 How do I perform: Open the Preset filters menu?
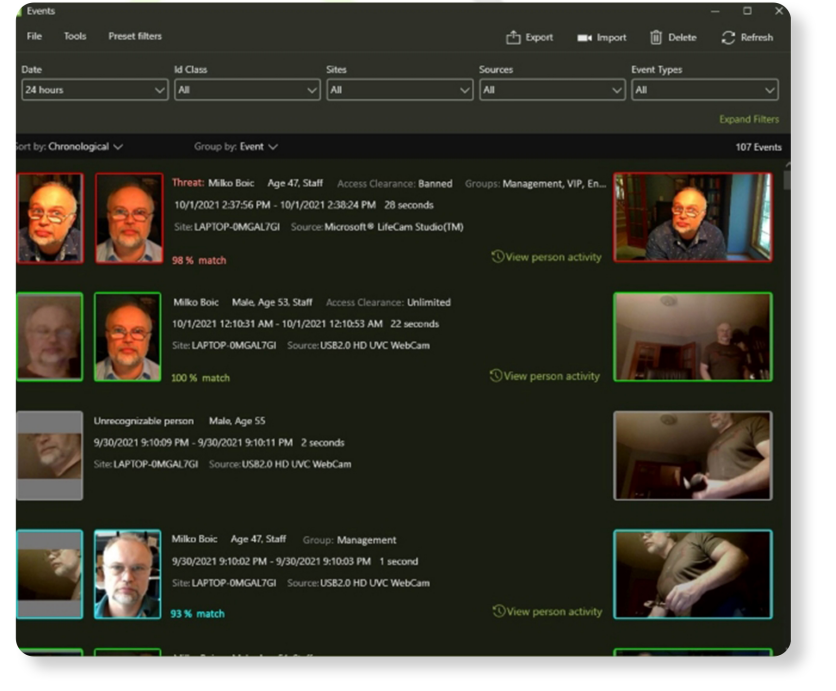click(x=135, y=37)
